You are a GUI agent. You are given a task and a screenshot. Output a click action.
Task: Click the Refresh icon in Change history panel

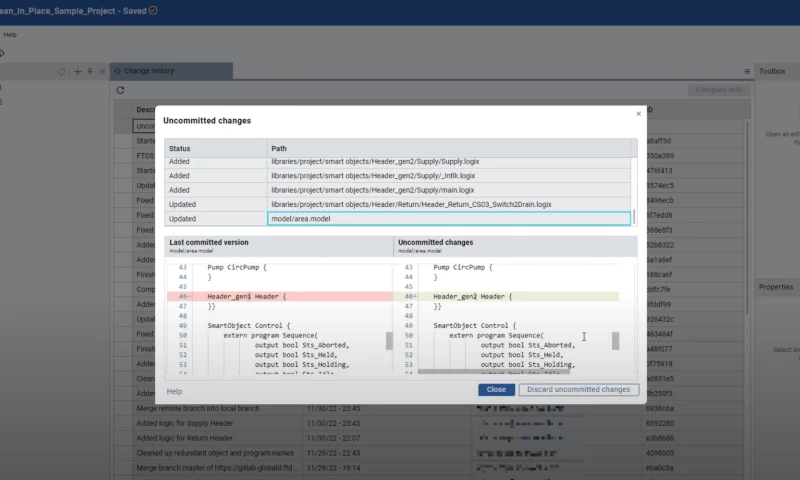120,90
